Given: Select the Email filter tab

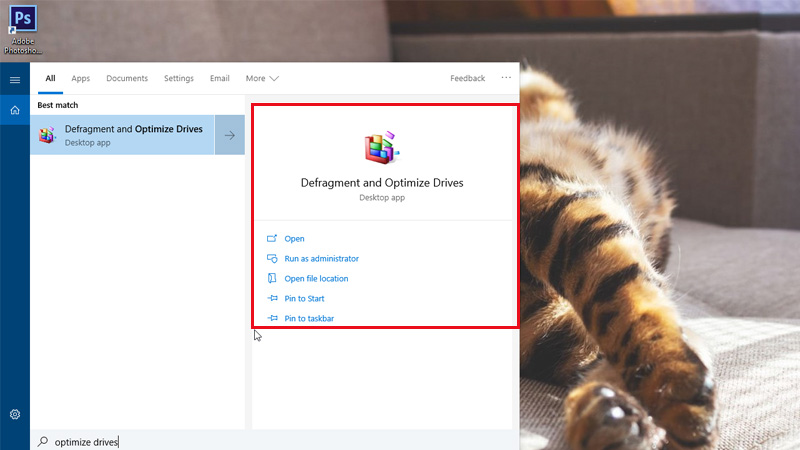Looking at the screenshot, I should (219, 78).
